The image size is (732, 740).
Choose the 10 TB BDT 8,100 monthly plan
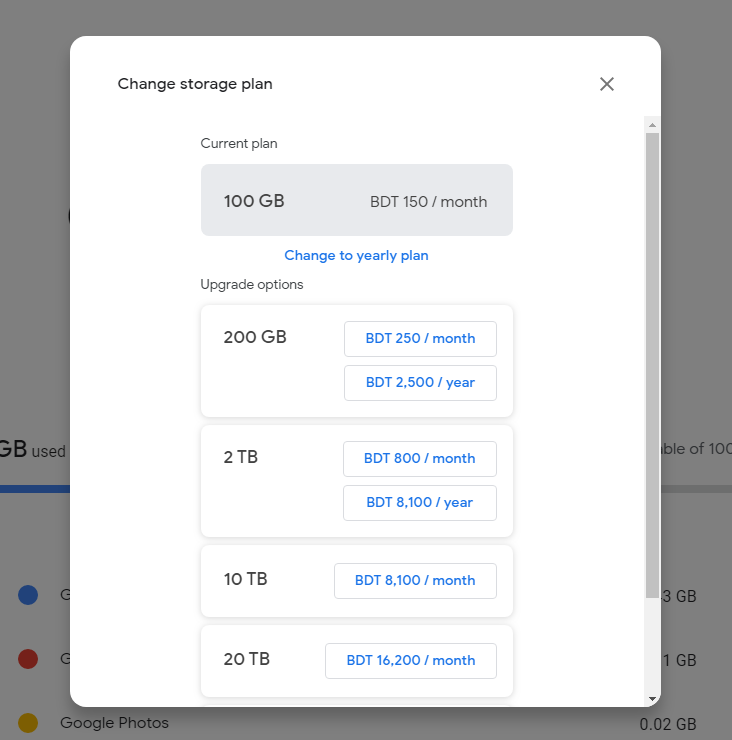click(x=415, y=580)
